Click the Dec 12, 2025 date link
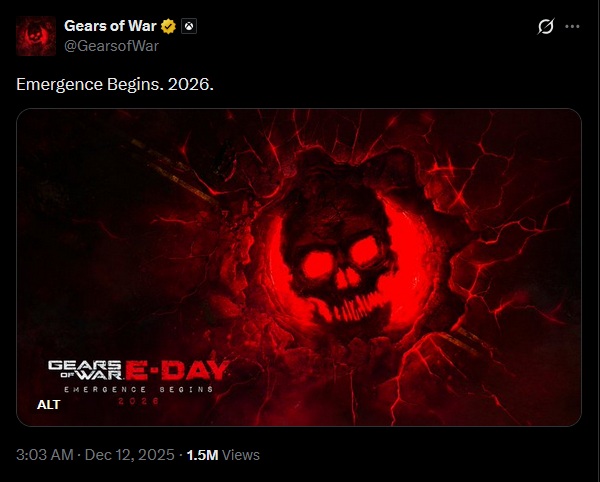The width and height of the screenshot is (600, 482). click(129, 455)
